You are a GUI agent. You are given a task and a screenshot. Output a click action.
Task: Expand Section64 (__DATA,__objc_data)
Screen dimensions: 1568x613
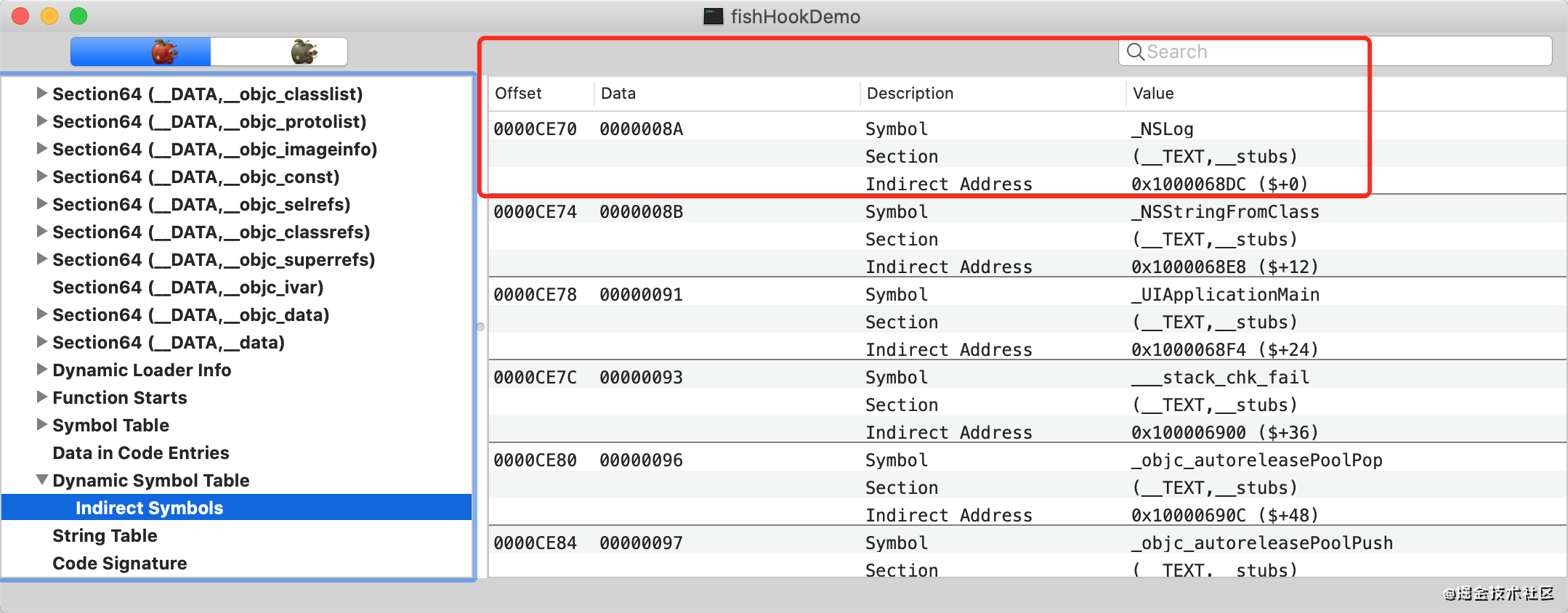pos(42,314)
